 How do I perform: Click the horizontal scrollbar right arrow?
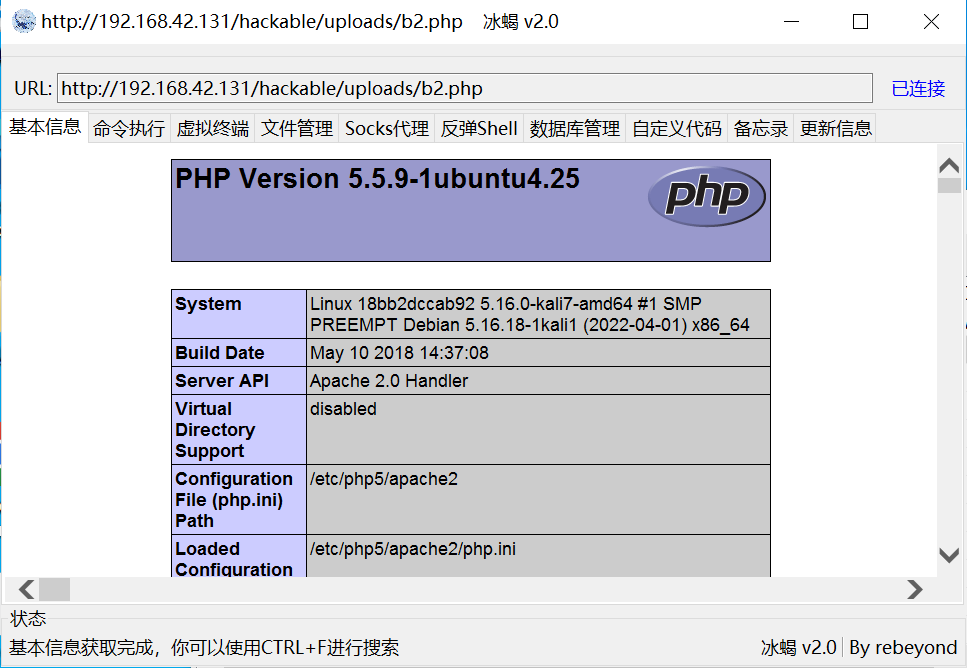914,589
